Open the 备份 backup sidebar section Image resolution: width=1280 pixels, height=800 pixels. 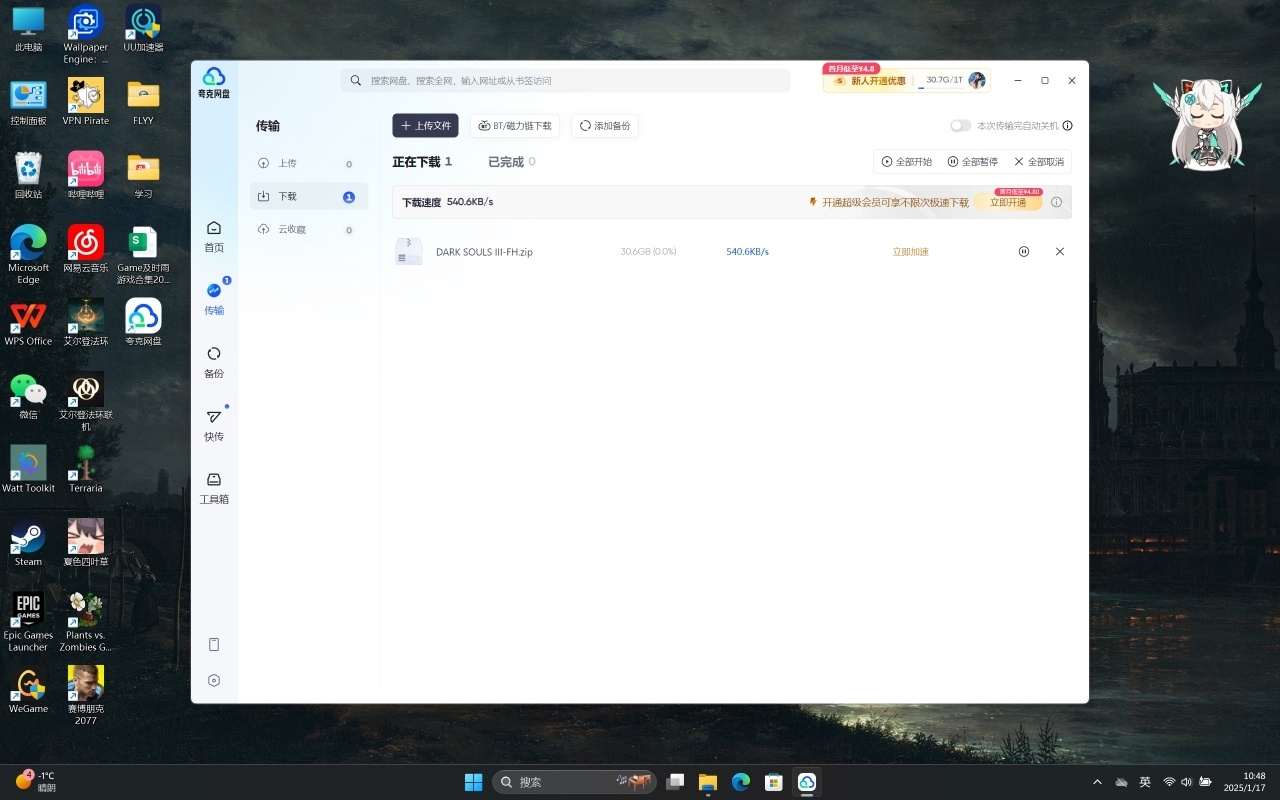pyautogui.click(x=214, y=362)
